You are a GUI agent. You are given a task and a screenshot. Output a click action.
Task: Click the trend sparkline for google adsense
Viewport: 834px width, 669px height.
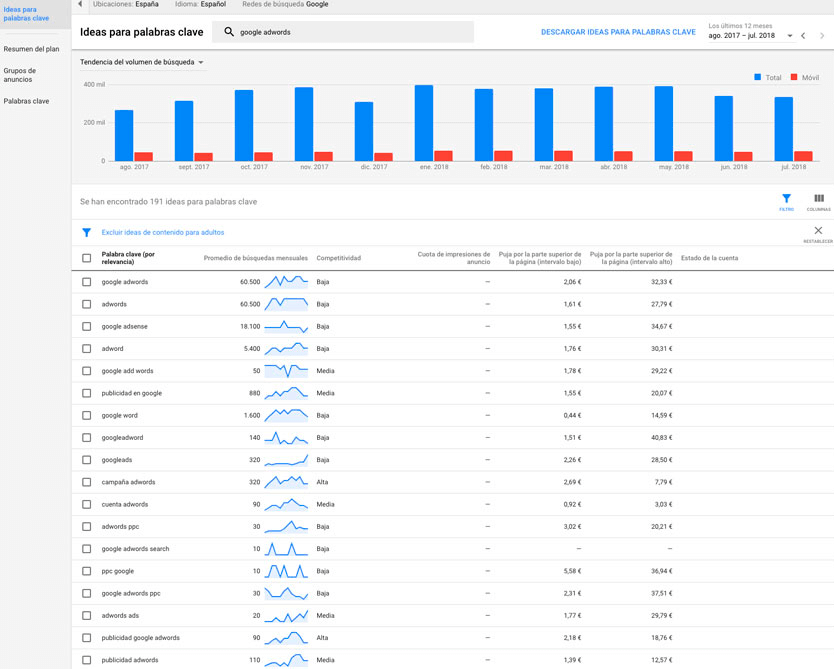click(286, 326)
